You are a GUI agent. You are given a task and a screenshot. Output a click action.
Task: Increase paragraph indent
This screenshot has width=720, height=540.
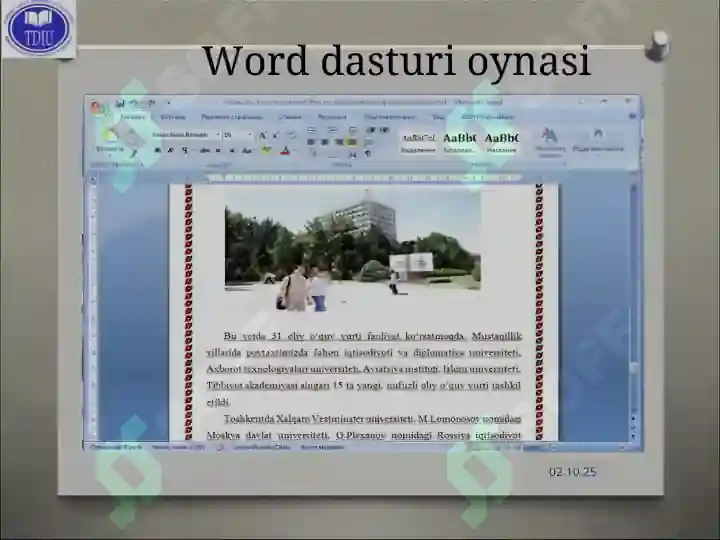click(384, 130)
